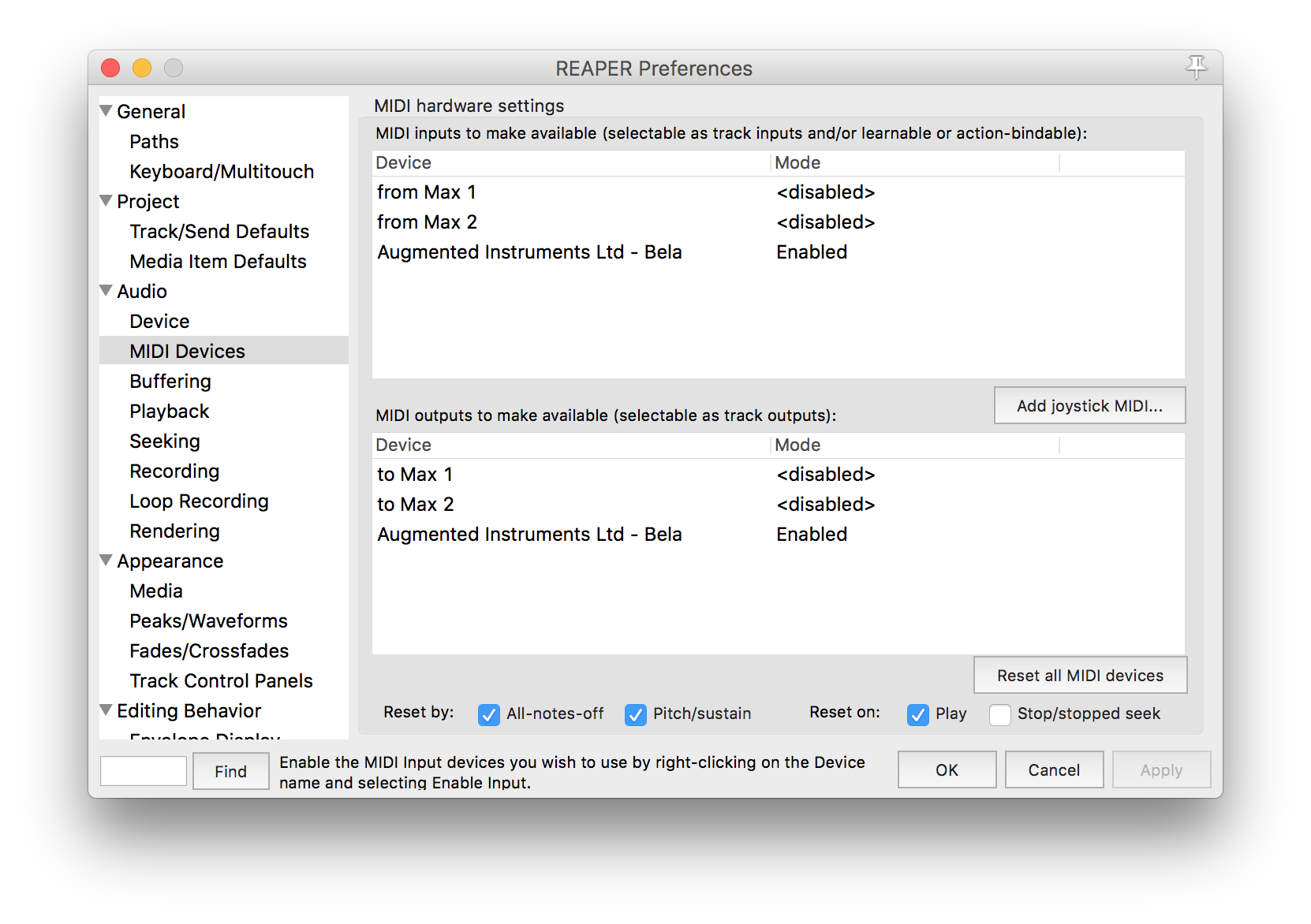
Task: Select the Audio category label
Action: click(x=142, y=292)
